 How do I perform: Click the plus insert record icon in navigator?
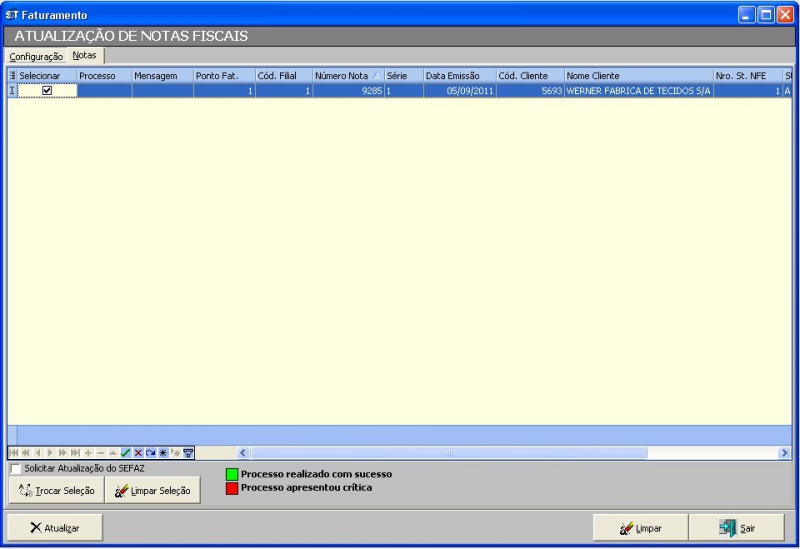(x=88, y=453)
